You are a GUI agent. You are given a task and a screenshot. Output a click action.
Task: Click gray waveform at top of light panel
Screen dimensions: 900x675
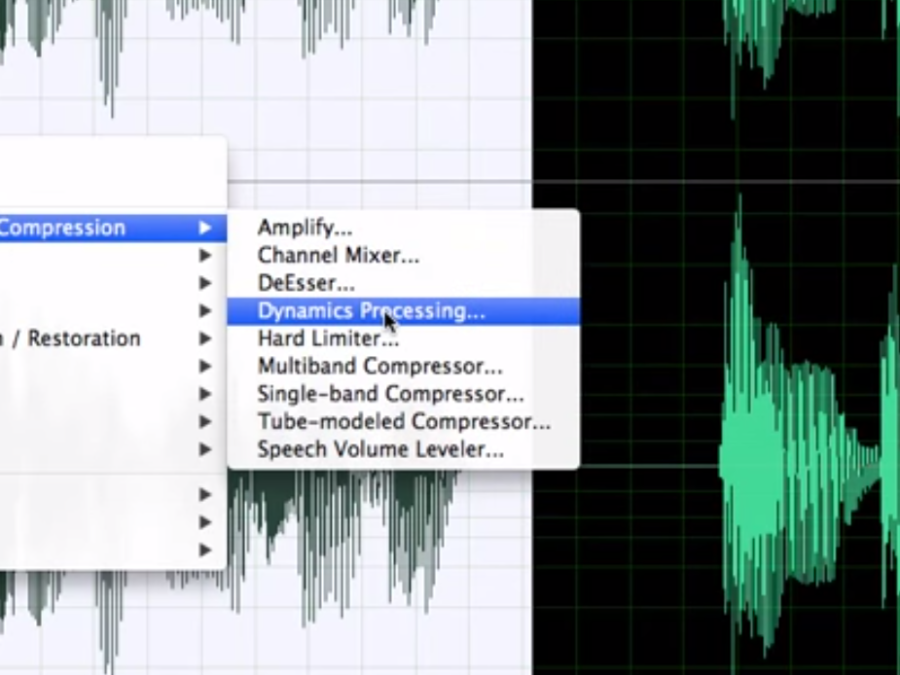click(110, 40)
